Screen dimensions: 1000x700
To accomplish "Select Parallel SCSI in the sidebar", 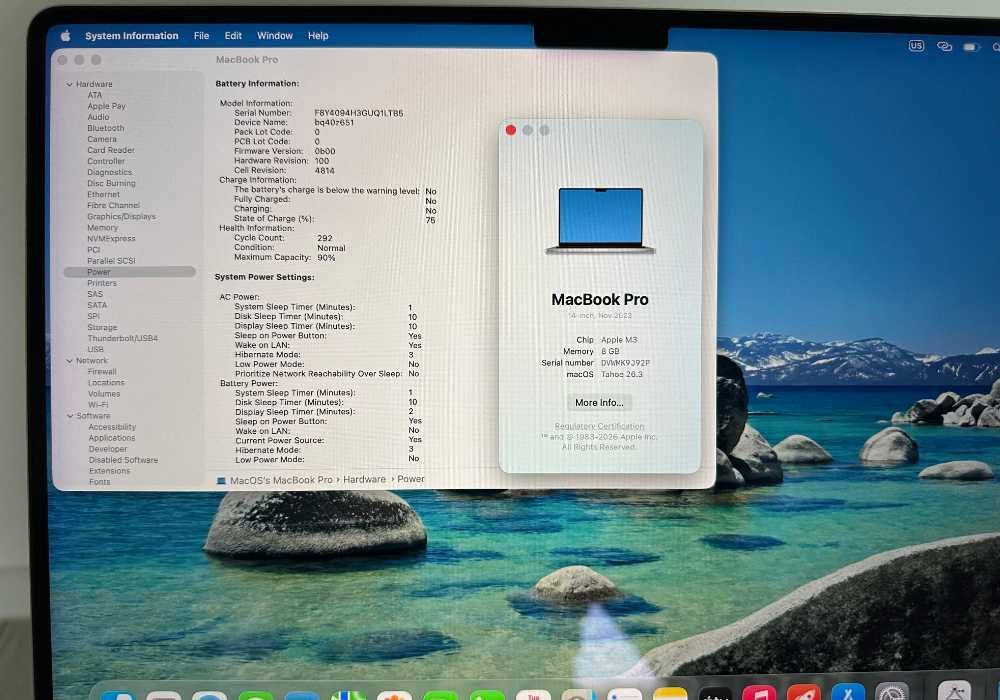I will coord(112,261).
